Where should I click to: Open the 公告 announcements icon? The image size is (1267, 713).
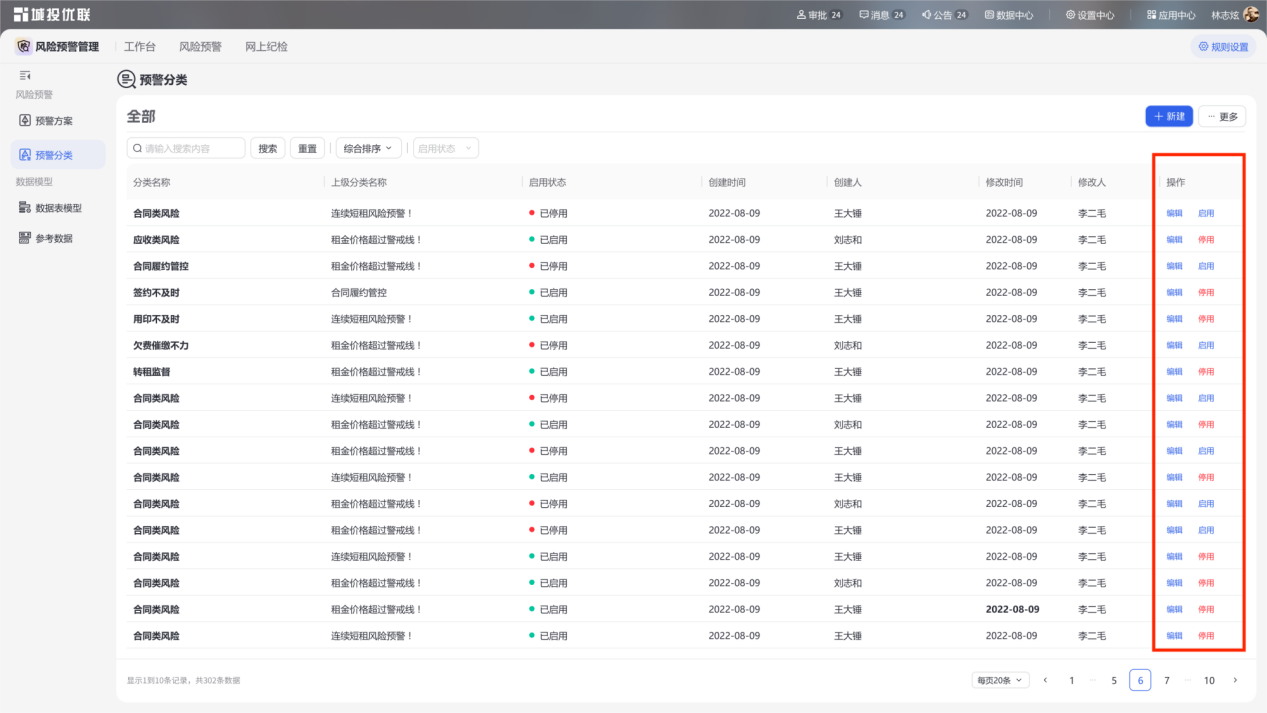tap(926, 15)
